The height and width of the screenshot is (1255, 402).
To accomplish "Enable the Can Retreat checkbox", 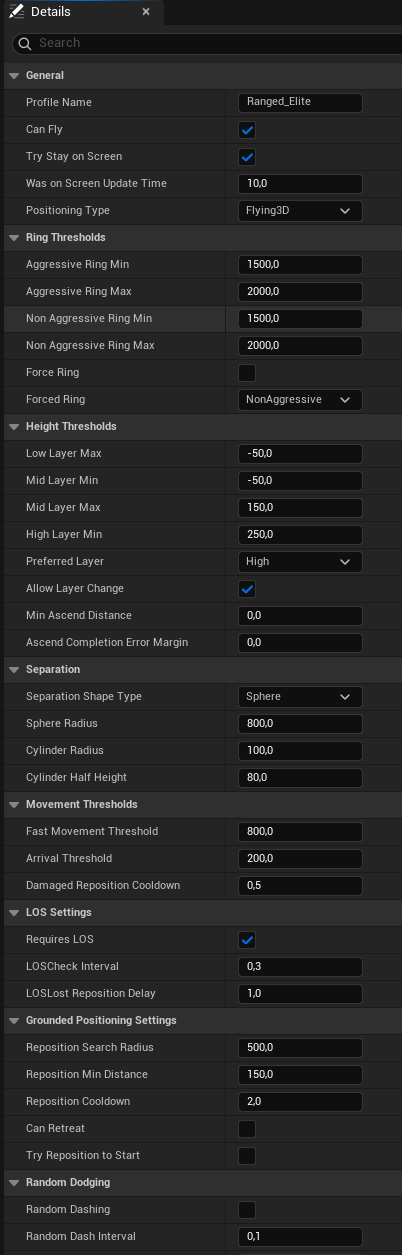I will 247,1129.
